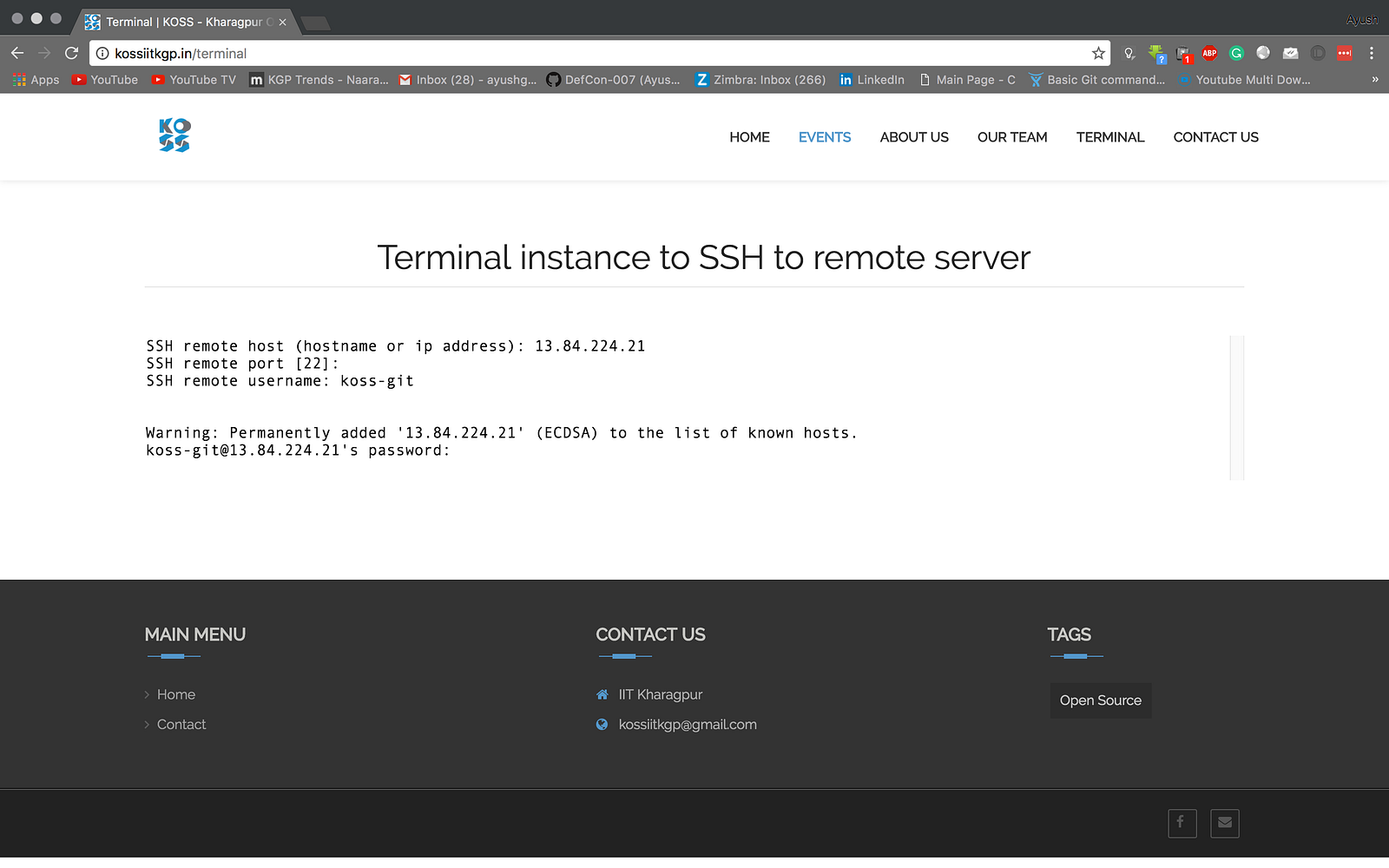1389x868 pixels.
Task: Click the address bar showing kossiitkgp.in/terminal
Action: 599,53
